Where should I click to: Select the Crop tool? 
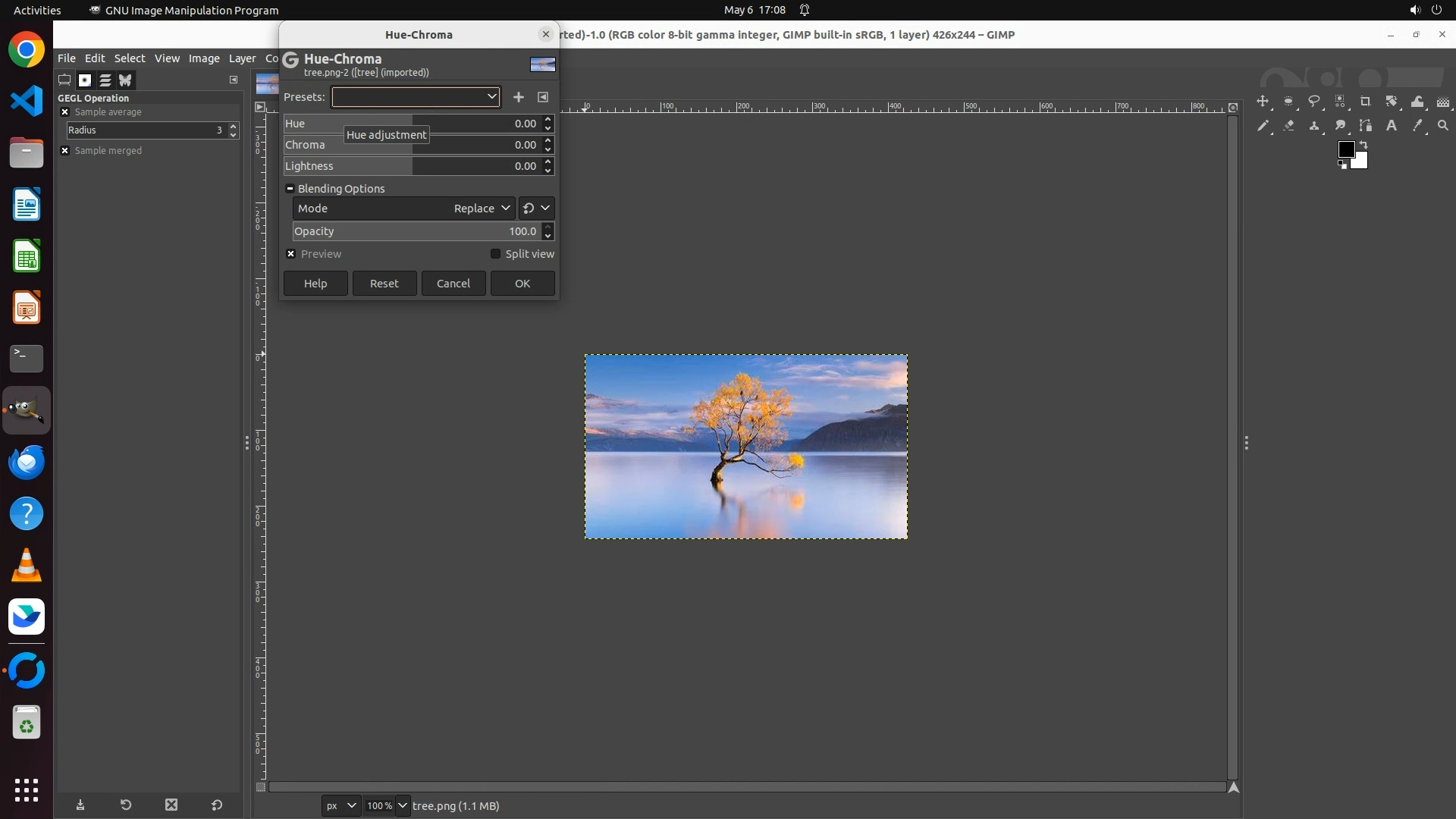tap(1366, 102)
